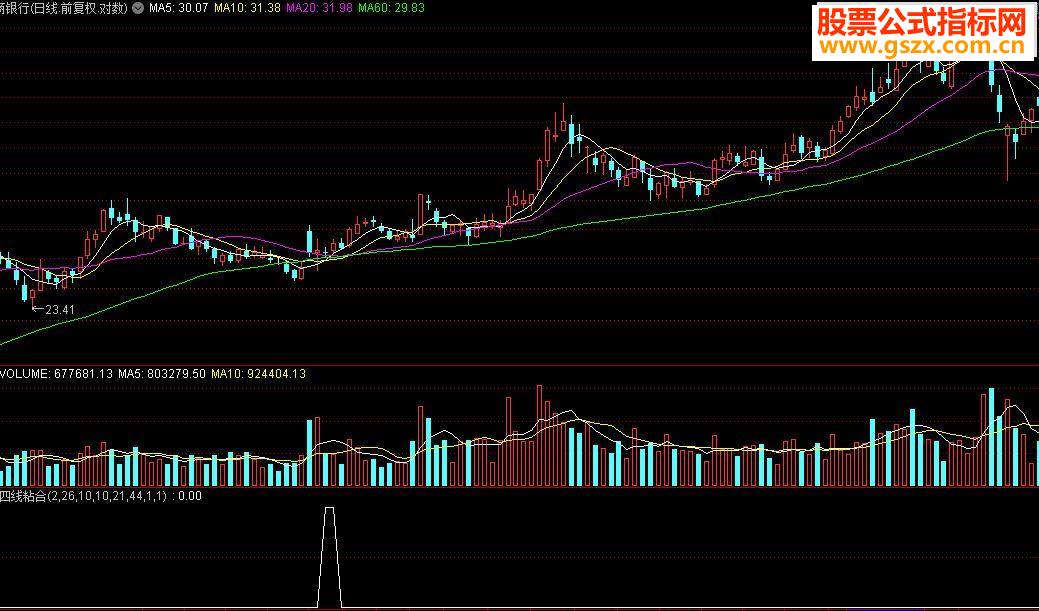1039x611 pixels.
Task: Open the dropdown arrow beside the stock title
Action: coord(137,9)
